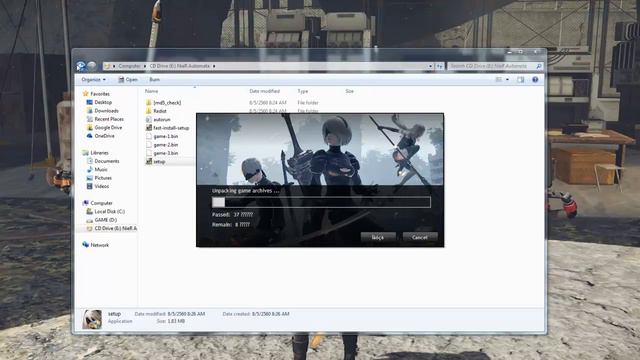Screen dimensions: 640x360
Task: Open the Videos library
Action: (x=98, y=186)
